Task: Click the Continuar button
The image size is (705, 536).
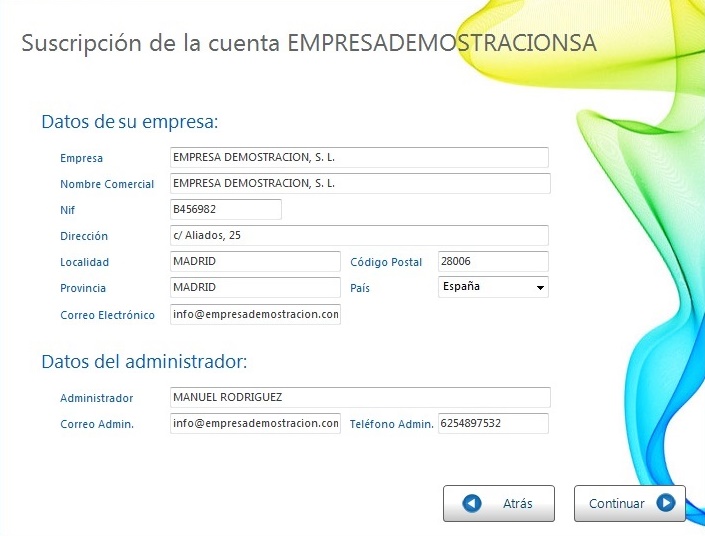Action: click(629, 503)
